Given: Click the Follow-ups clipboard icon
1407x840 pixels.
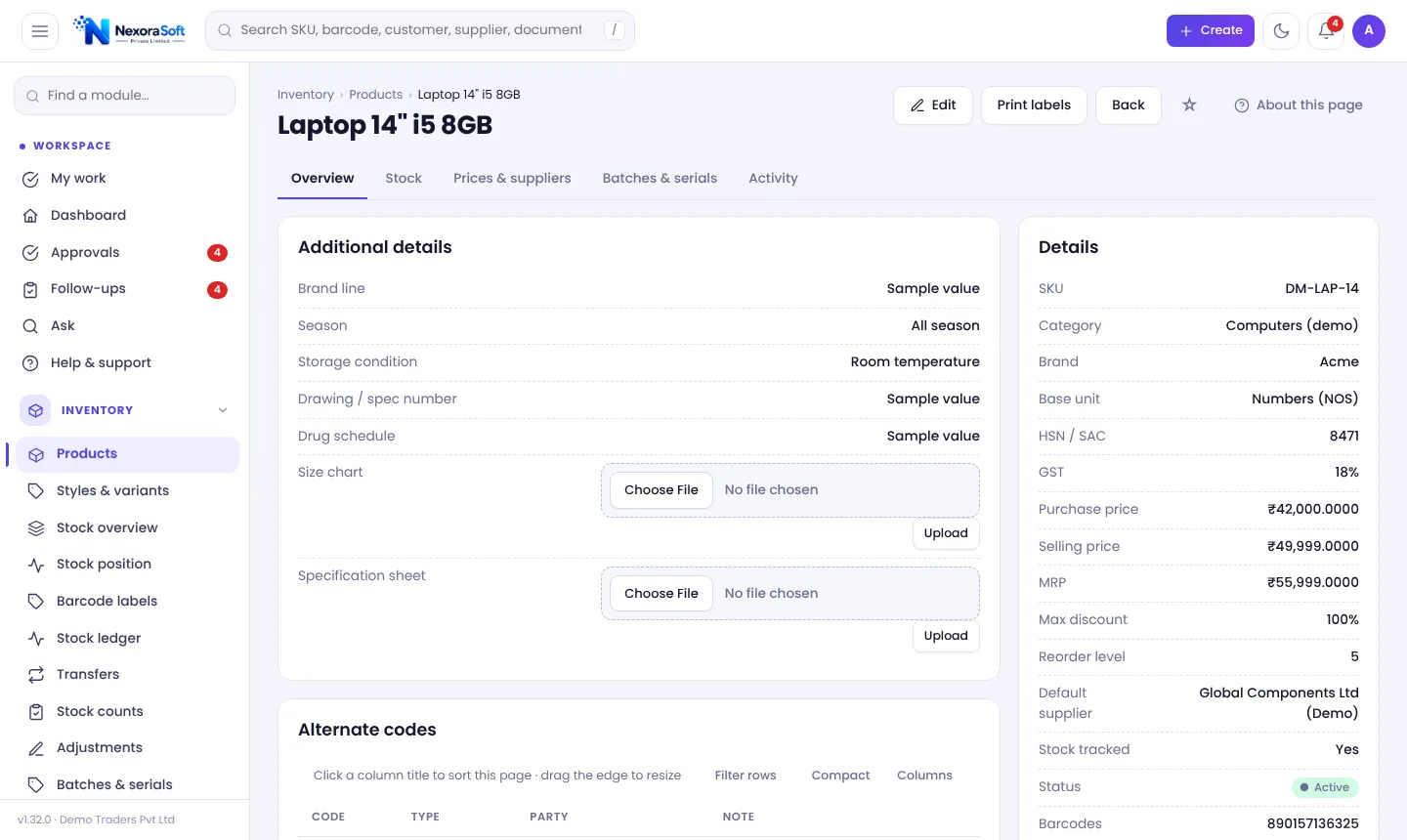Looking at the screenshot, I should pyautogui.click(x=30, y=289).
